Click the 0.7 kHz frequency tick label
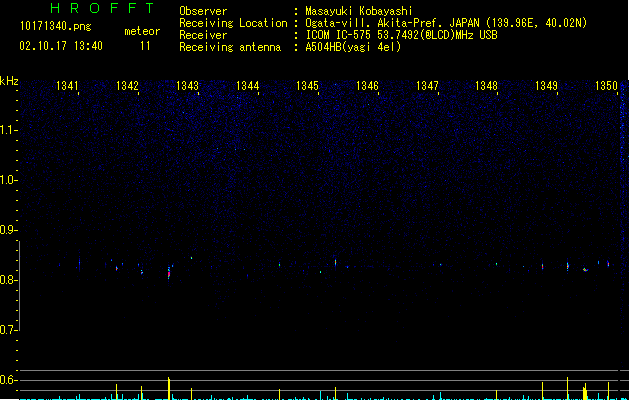629x400 pixels. [8, 330]
